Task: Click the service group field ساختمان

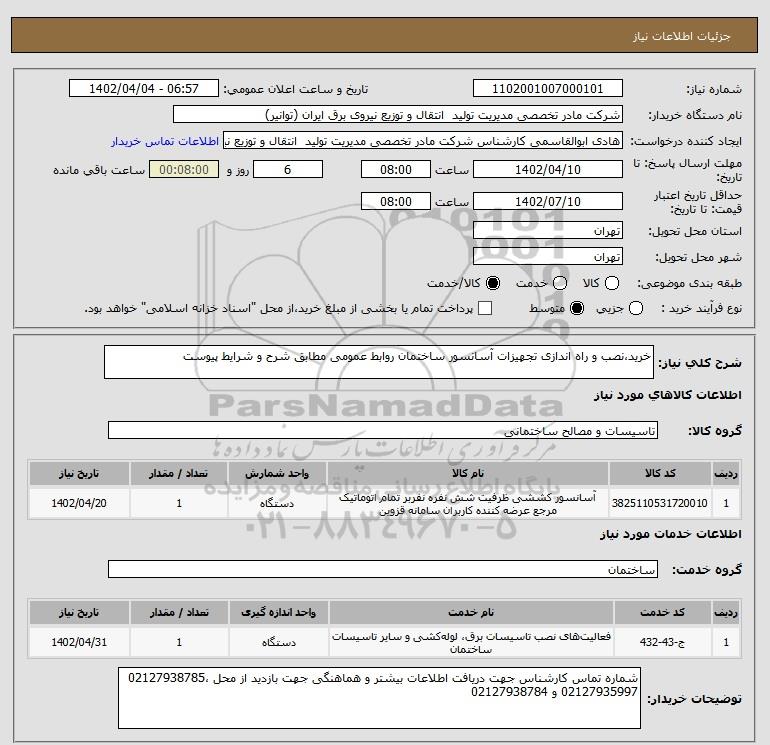Action: tap(383, 569)
